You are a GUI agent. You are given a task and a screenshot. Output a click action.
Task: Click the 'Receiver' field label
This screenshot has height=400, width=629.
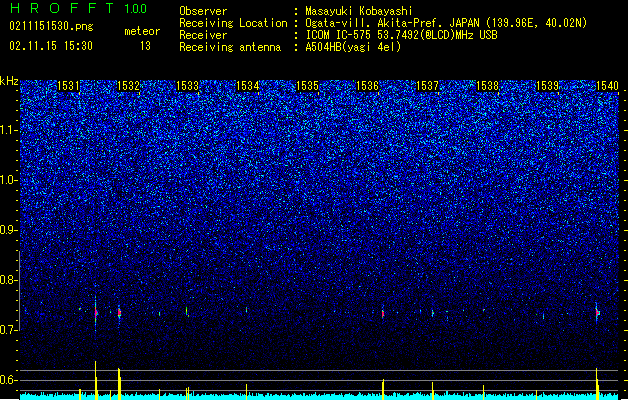point(203,35)
